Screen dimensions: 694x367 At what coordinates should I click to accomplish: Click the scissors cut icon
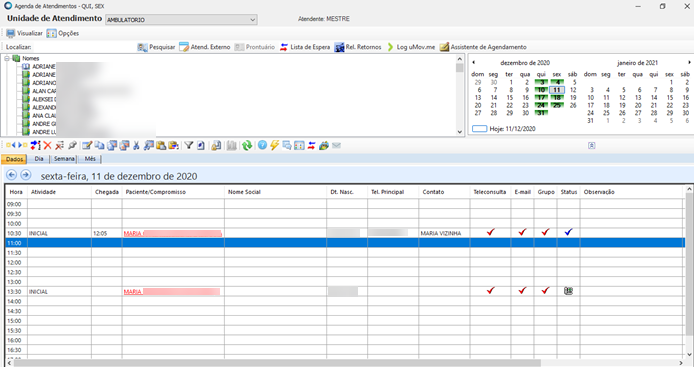tap(136, 145)
